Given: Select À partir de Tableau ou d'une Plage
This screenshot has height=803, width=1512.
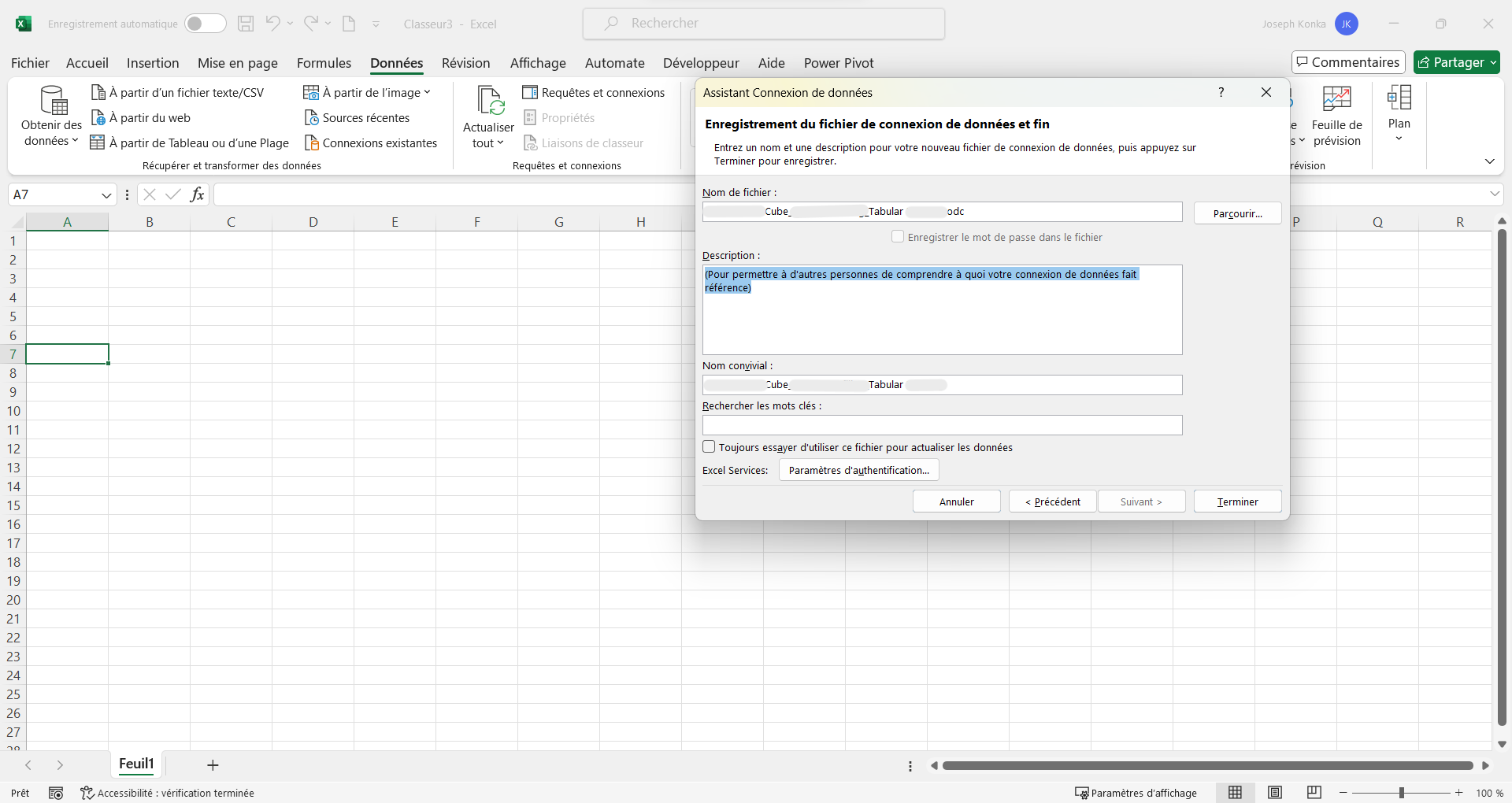Looking at the screenshot, I should (190, 143).
